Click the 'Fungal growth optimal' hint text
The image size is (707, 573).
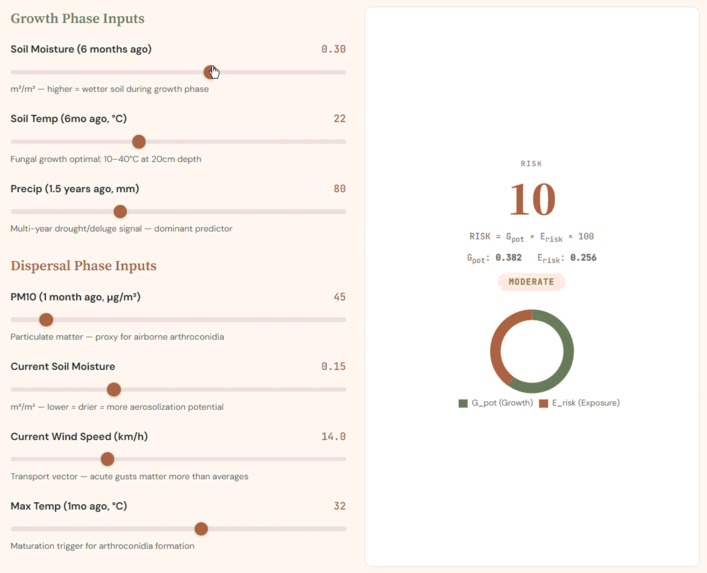tap(106, 159)
